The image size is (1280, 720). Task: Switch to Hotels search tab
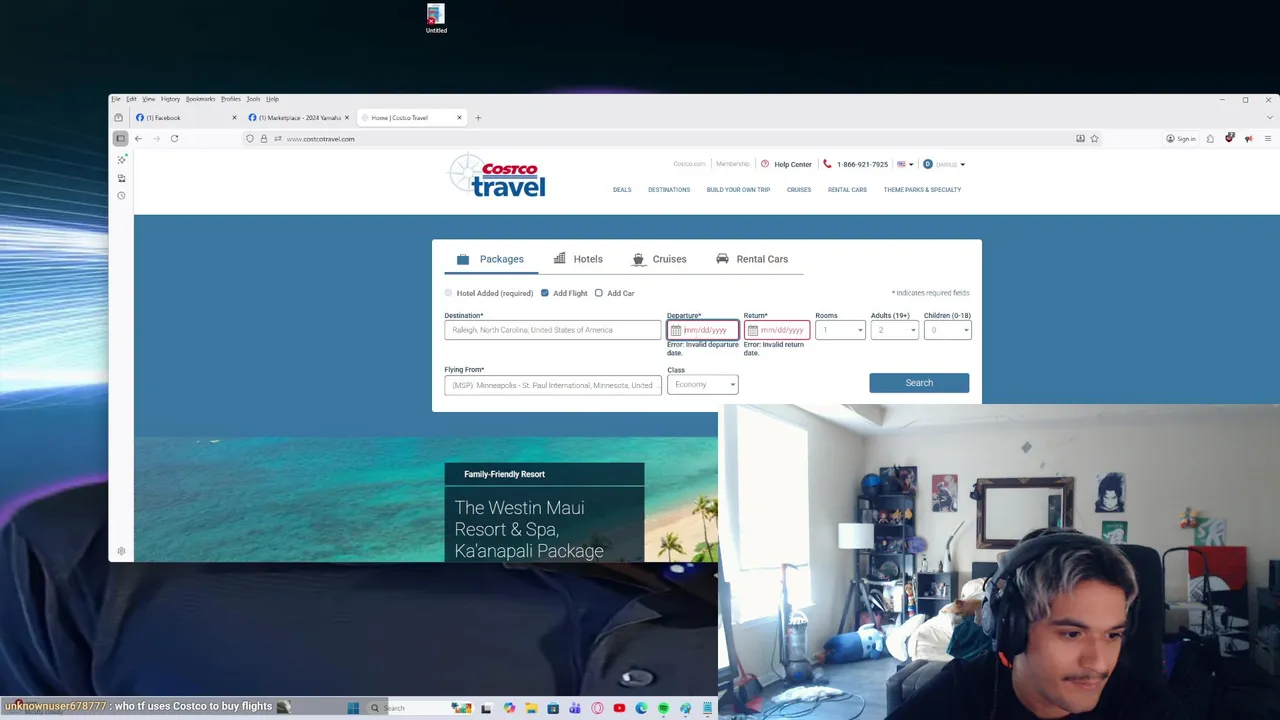tap(578, 259)
